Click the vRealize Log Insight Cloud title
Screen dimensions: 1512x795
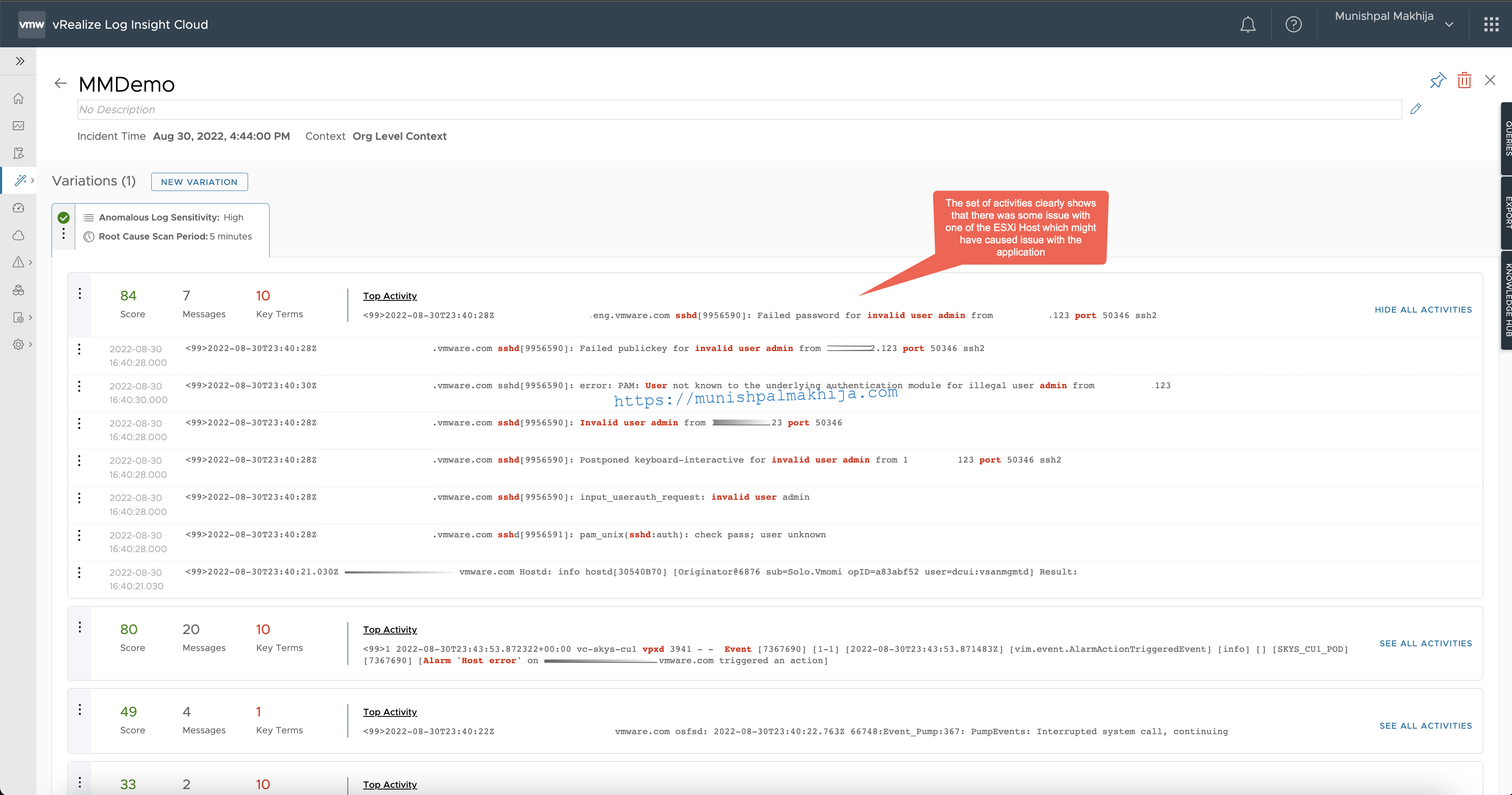coord(130,25)
